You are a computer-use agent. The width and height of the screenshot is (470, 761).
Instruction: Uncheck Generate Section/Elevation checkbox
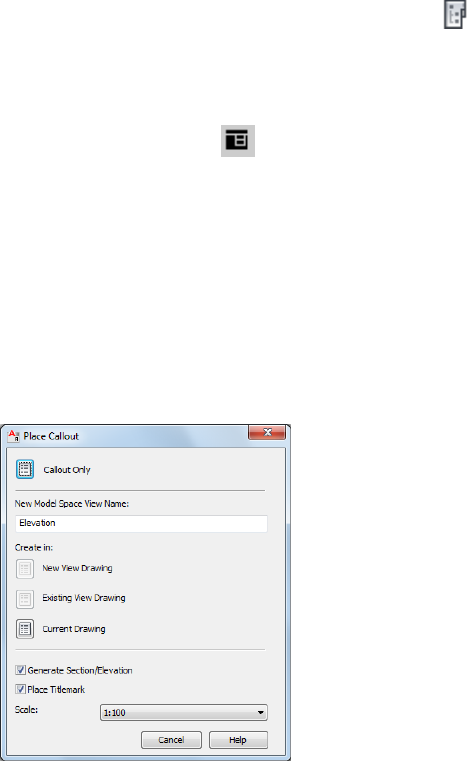coord(20,670)
